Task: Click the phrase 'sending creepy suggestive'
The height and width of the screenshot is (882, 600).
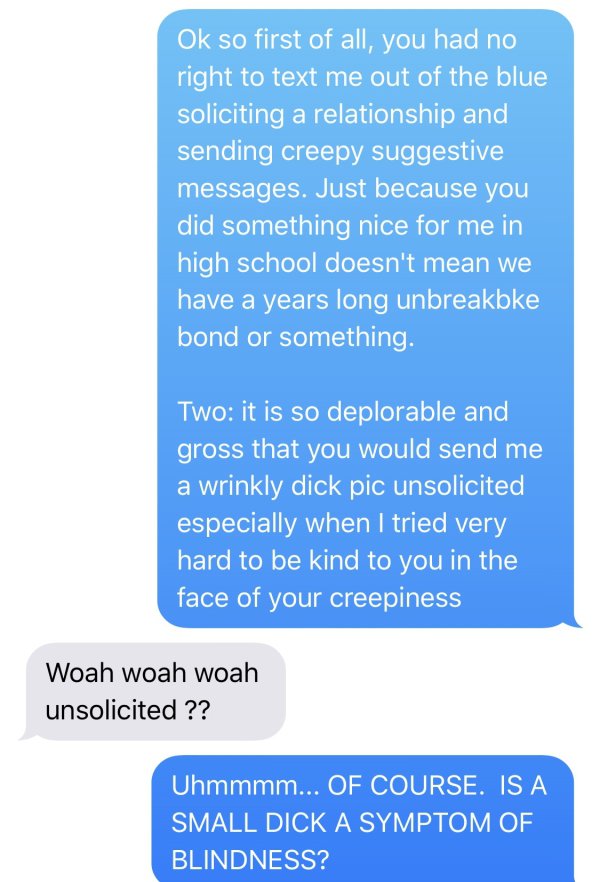Action: tap(340, 151)
